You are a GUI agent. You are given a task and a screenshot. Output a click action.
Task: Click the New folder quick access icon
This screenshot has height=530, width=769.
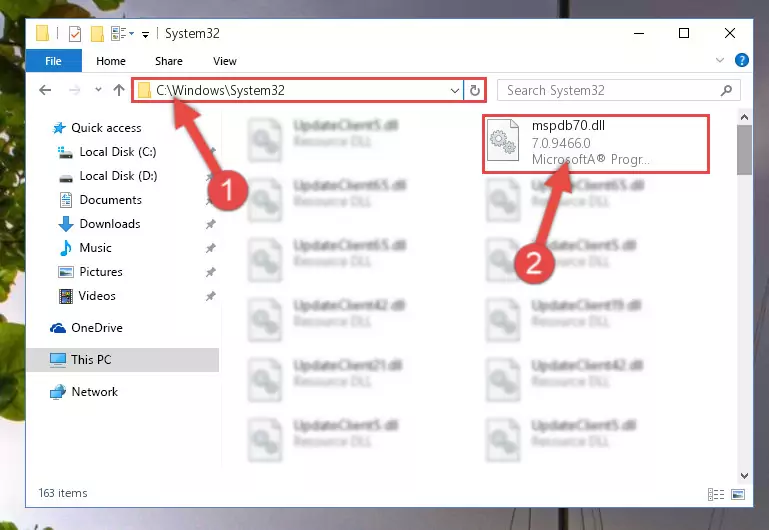coord(97,34)
